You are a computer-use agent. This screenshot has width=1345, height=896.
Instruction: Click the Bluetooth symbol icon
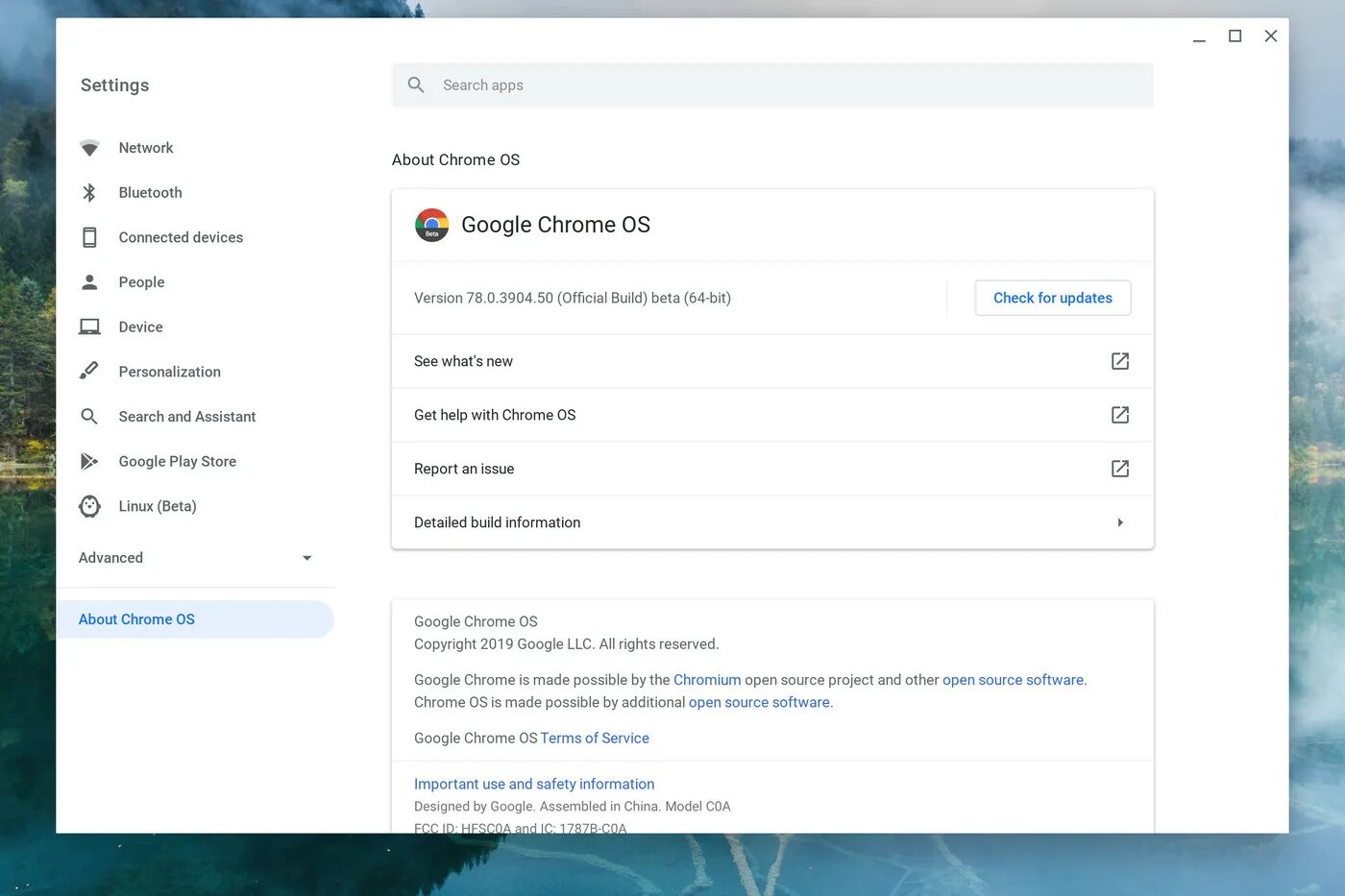[89, 193]
